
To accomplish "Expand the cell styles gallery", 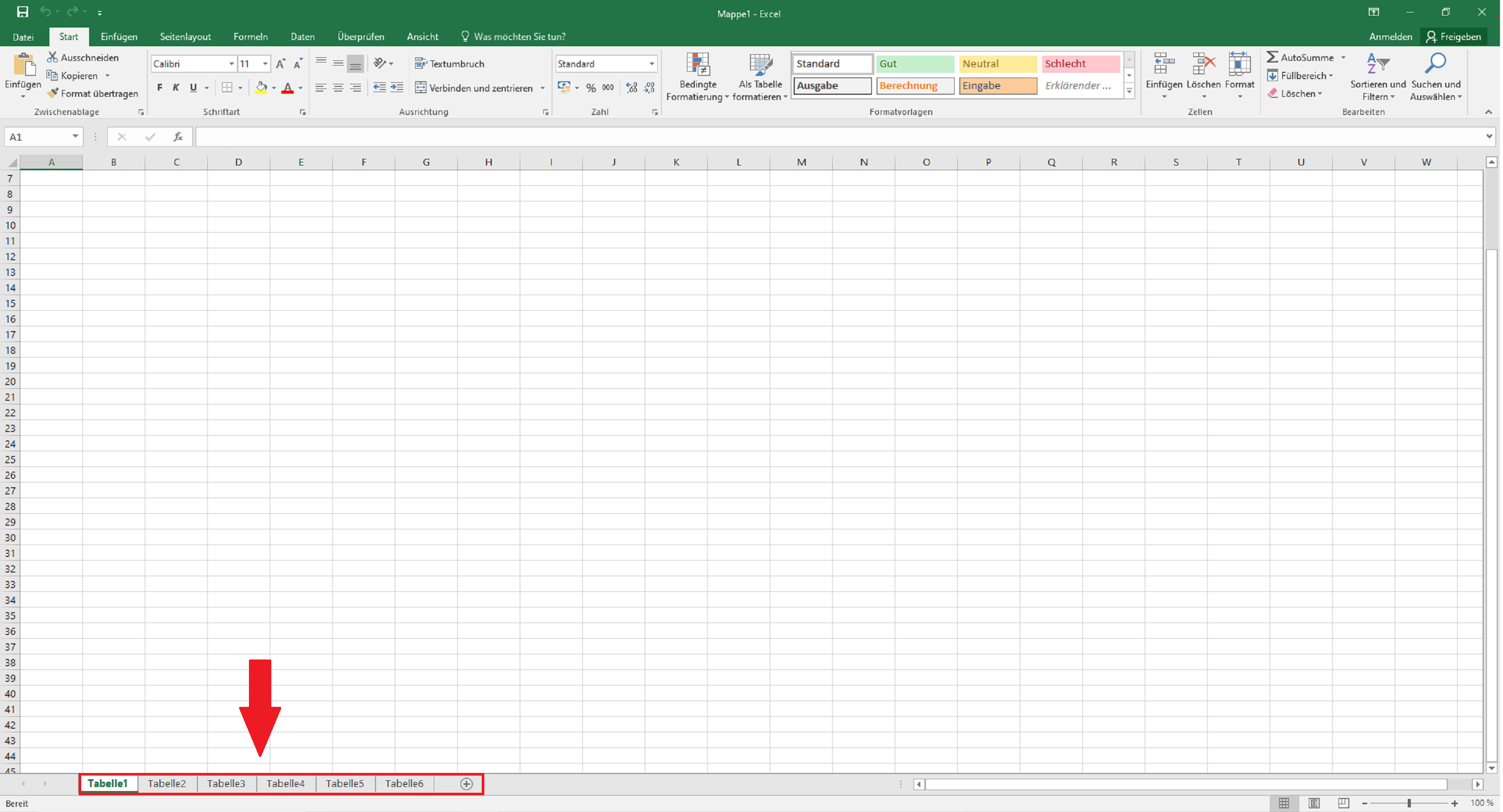I will (1129, 91).
